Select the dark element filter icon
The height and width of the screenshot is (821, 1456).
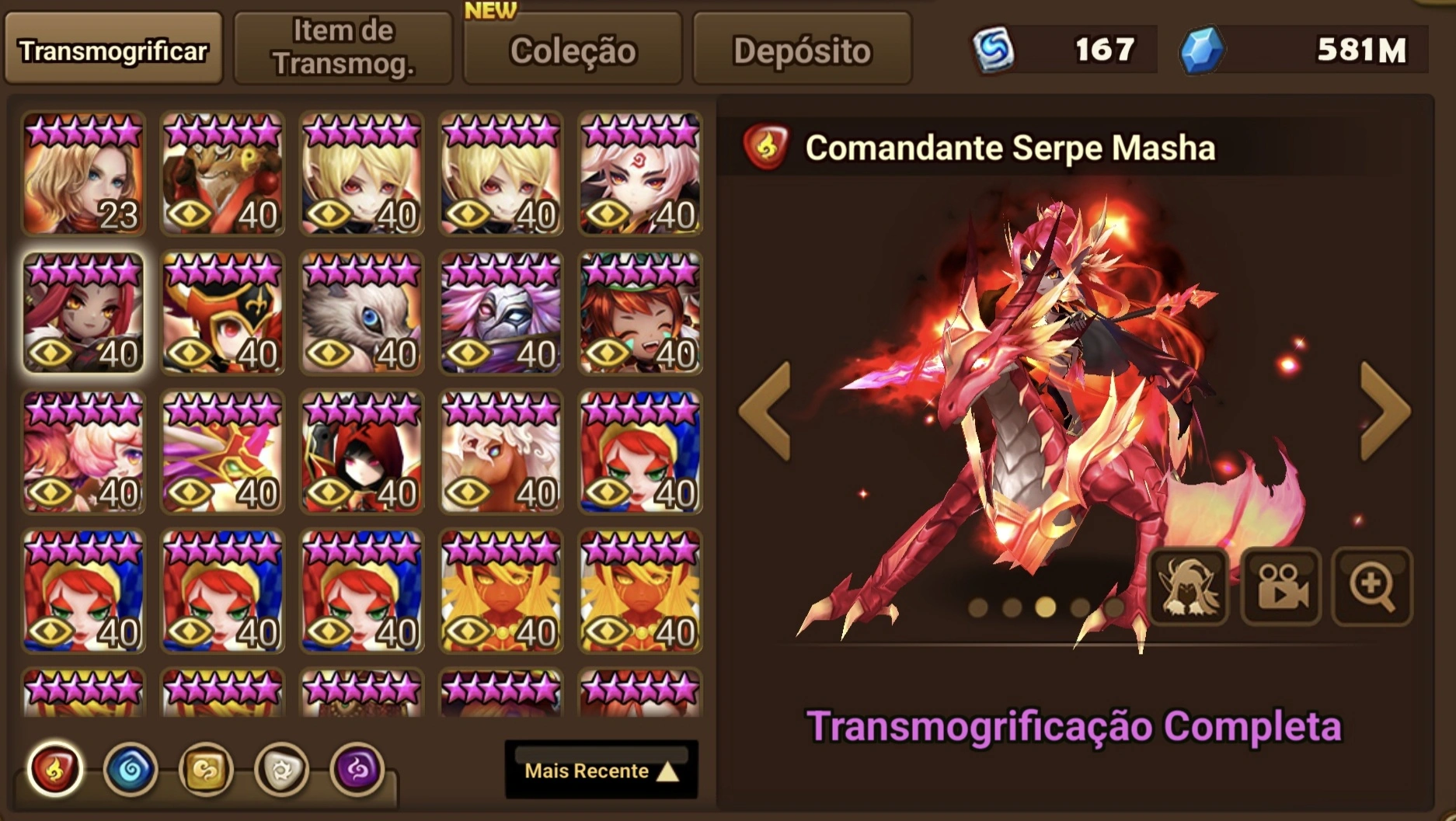(357, 770)
